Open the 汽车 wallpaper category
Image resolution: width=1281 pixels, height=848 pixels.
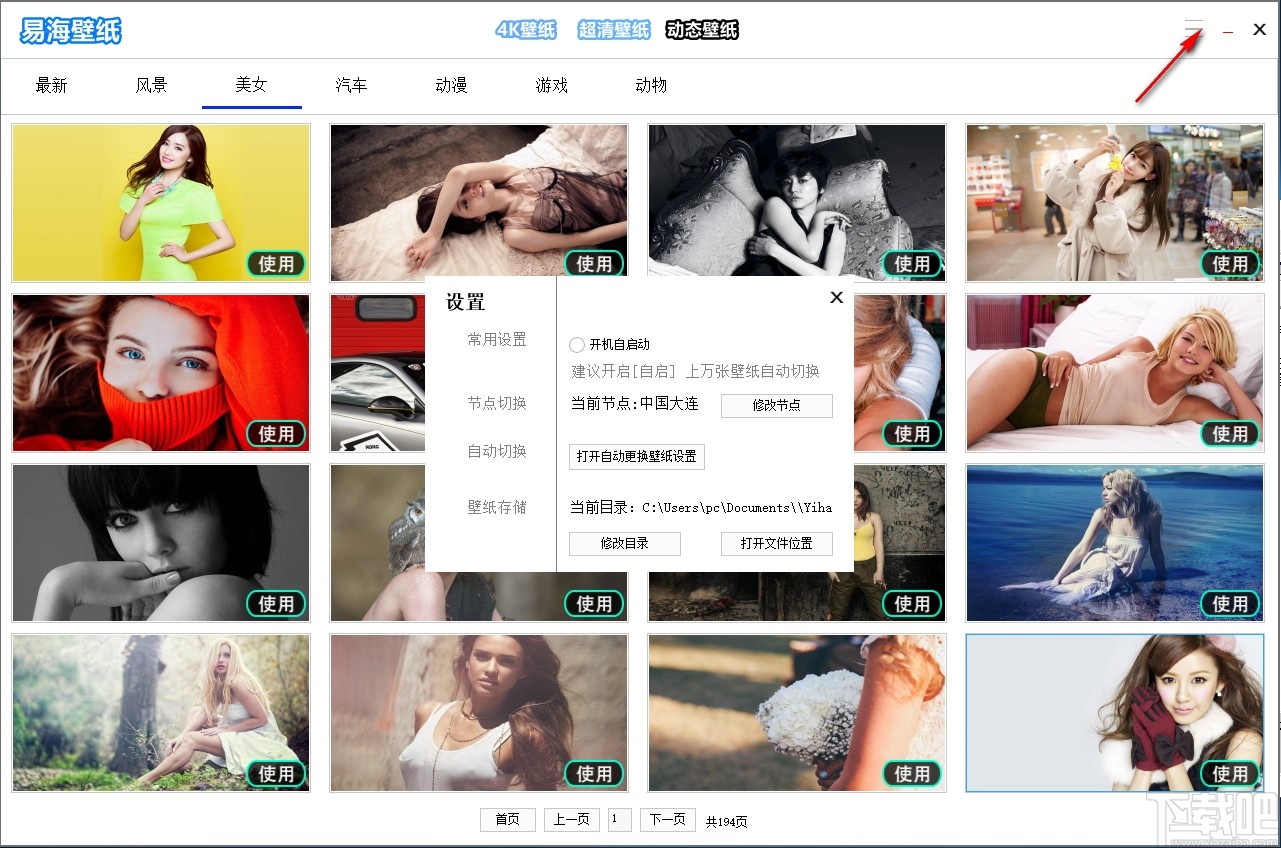(x=351, y=85)
